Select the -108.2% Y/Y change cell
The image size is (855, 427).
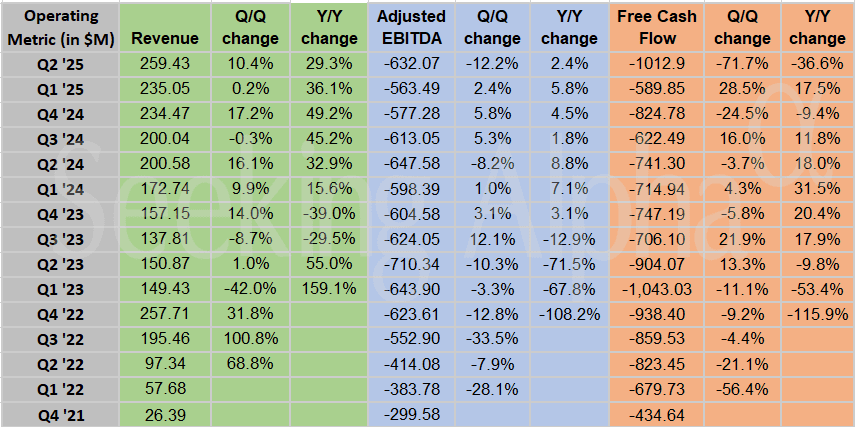[568, 314]
